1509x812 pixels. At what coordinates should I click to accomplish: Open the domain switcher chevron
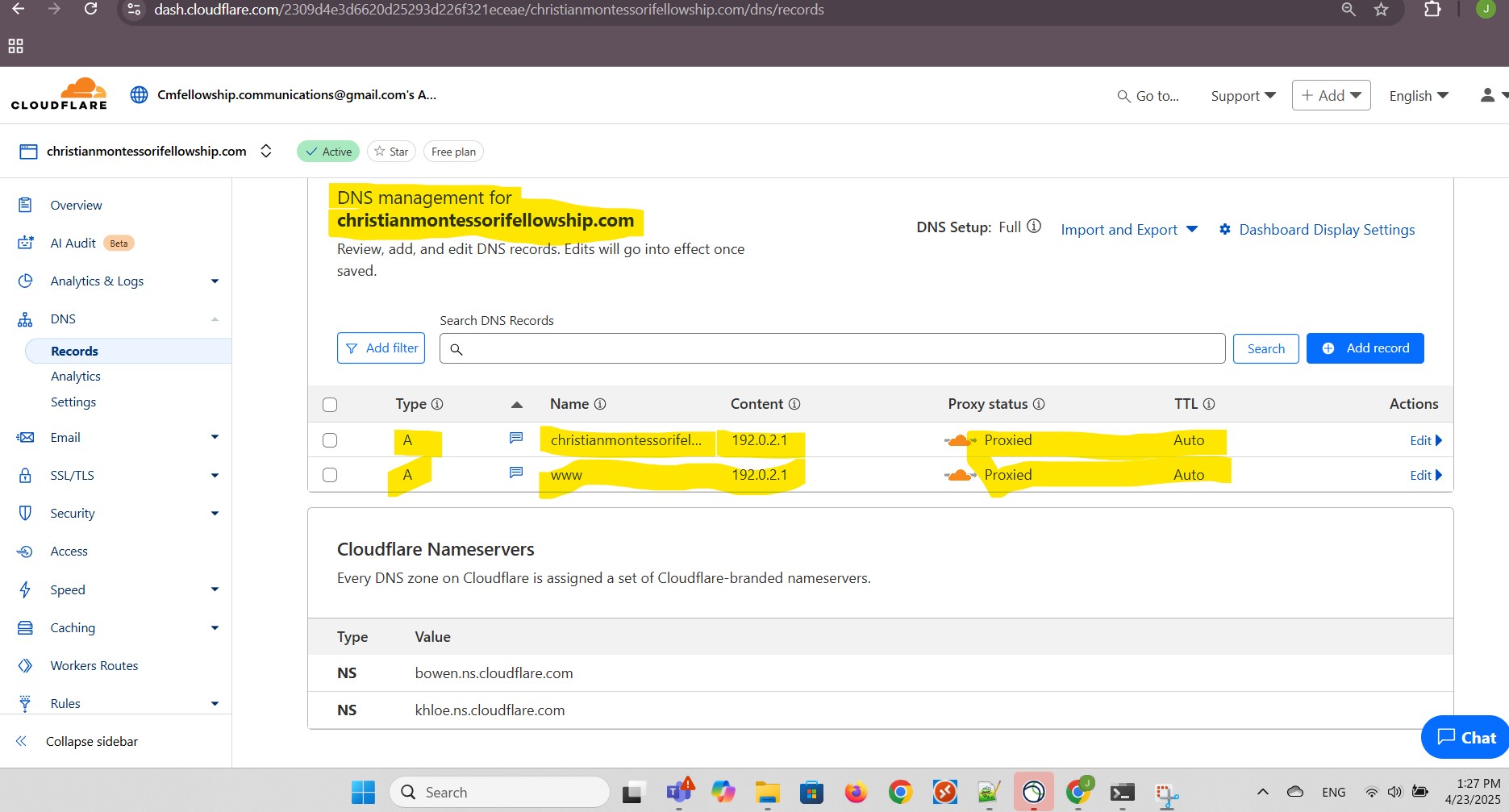point(266,151)
